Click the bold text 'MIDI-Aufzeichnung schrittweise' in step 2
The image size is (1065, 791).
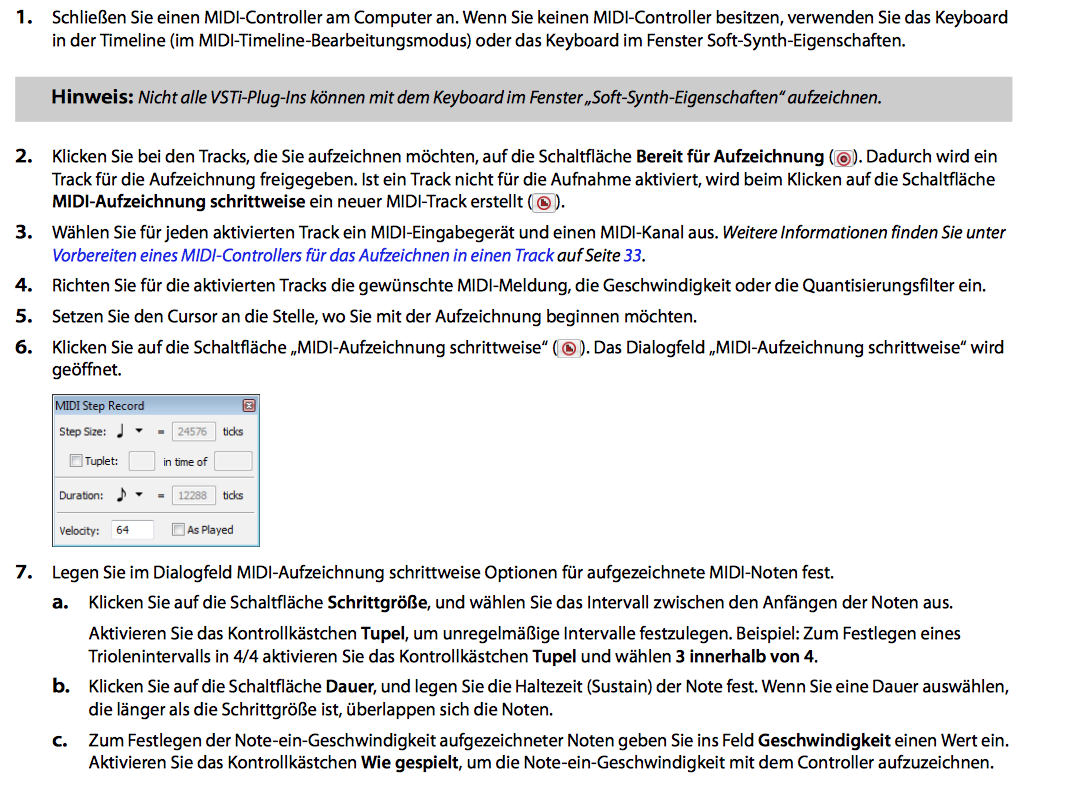click(179, 202)
